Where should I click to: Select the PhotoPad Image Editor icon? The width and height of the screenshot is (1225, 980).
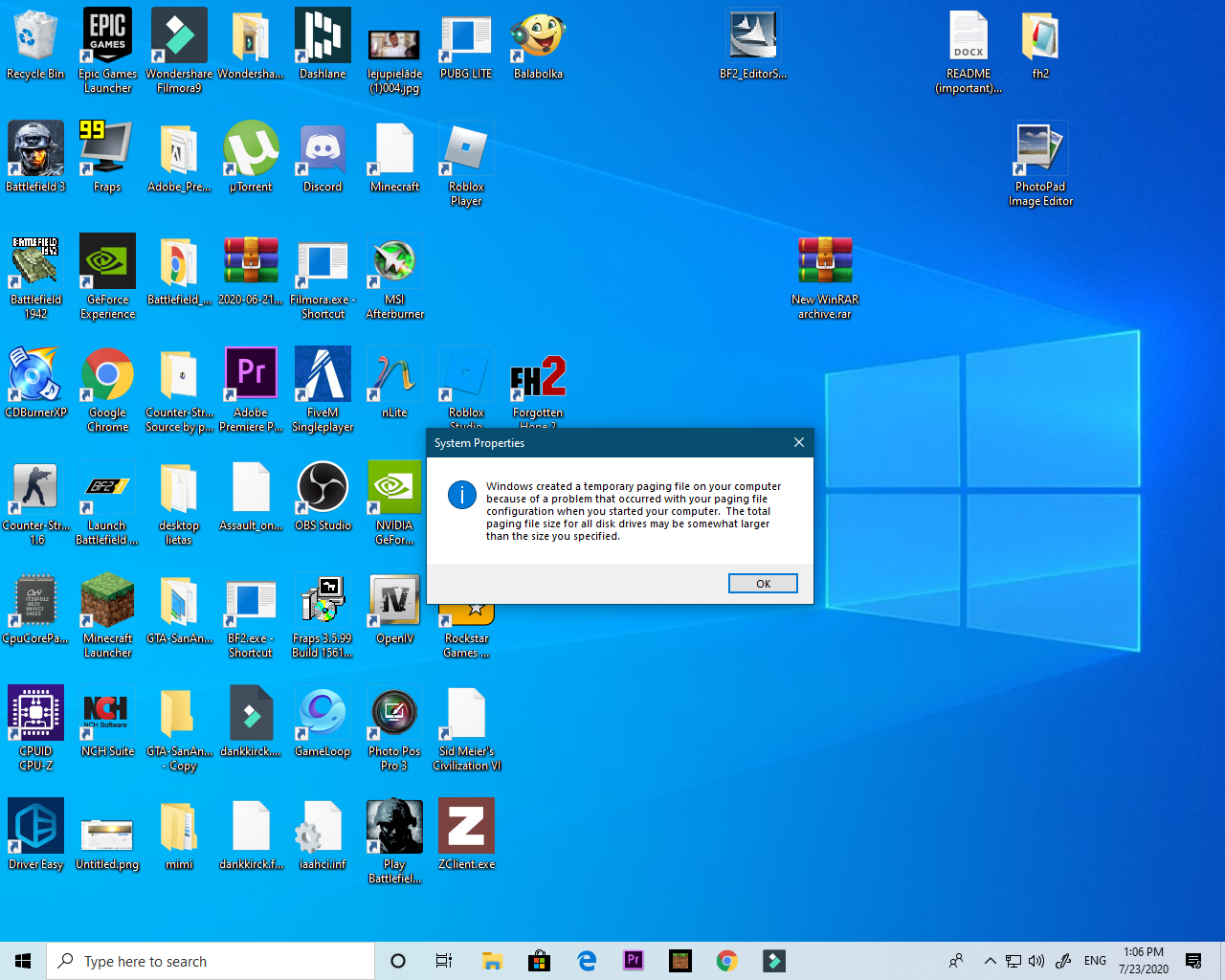(1040, 165)
